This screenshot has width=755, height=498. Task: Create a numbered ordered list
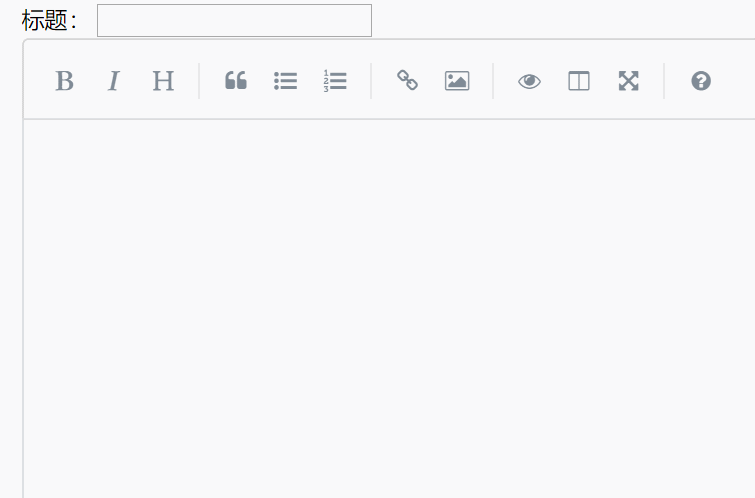[335, 81]
